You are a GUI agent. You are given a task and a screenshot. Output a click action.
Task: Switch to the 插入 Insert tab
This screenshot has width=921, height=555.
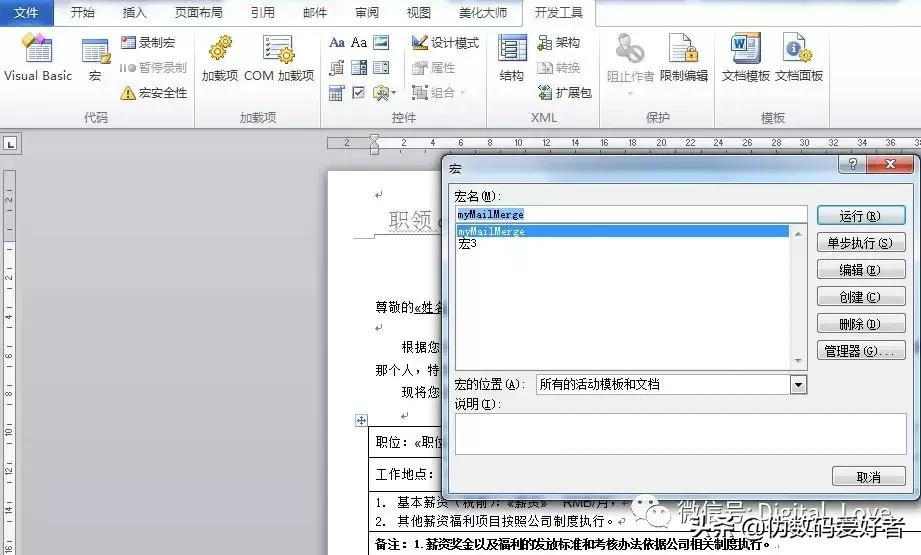[134, 12]
